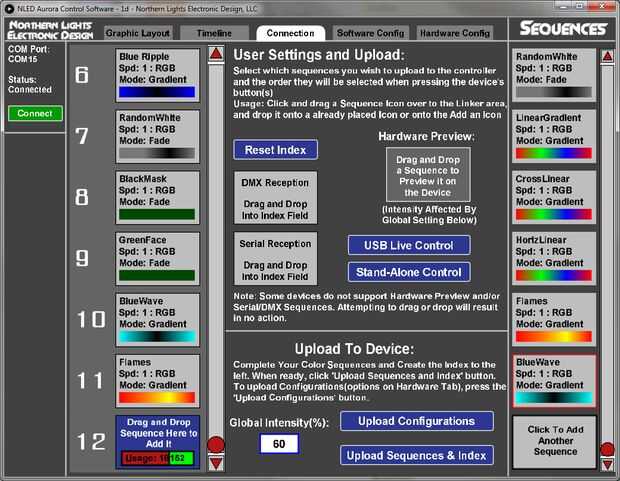Select the Connection tab
The height and width of the screenshot is (481, 620).
[291, 33]
